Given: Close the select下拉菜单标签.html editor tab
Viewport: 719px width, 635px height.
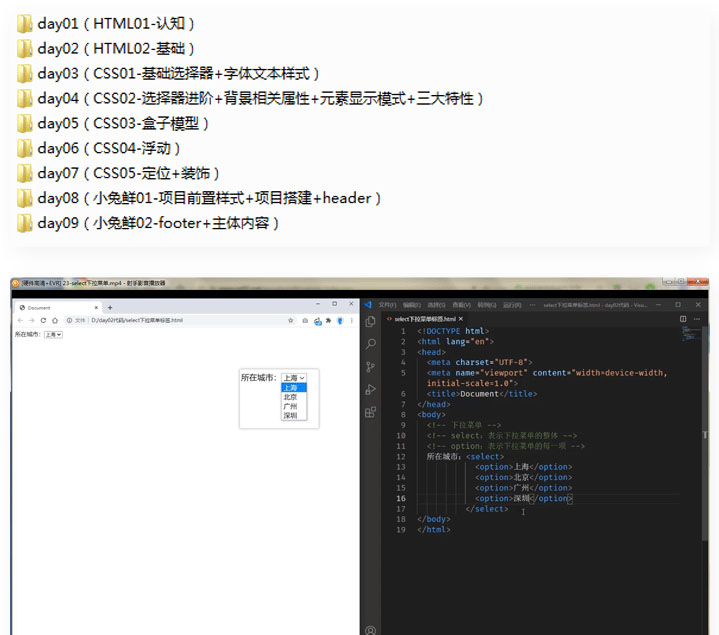Looking at the screenshot, I should click(461, 319).
